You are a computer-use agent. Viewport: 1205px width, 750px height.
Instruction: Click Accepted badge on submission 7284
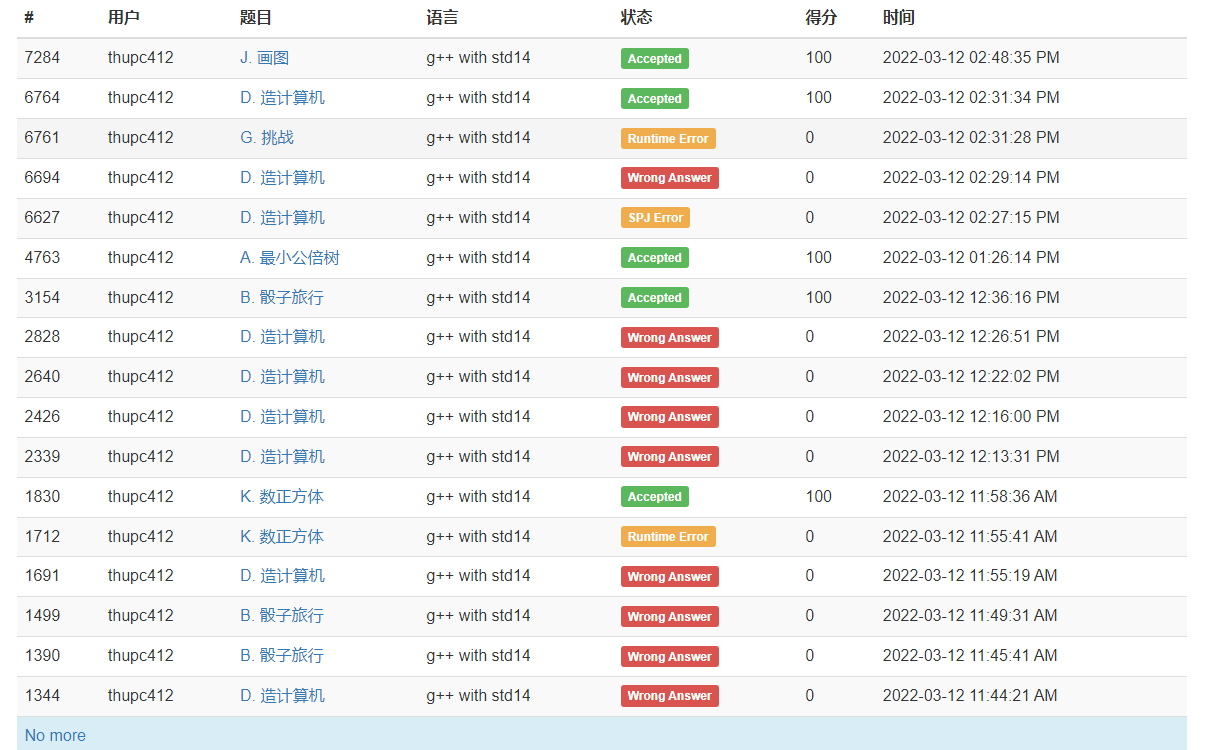coord(654,59)
